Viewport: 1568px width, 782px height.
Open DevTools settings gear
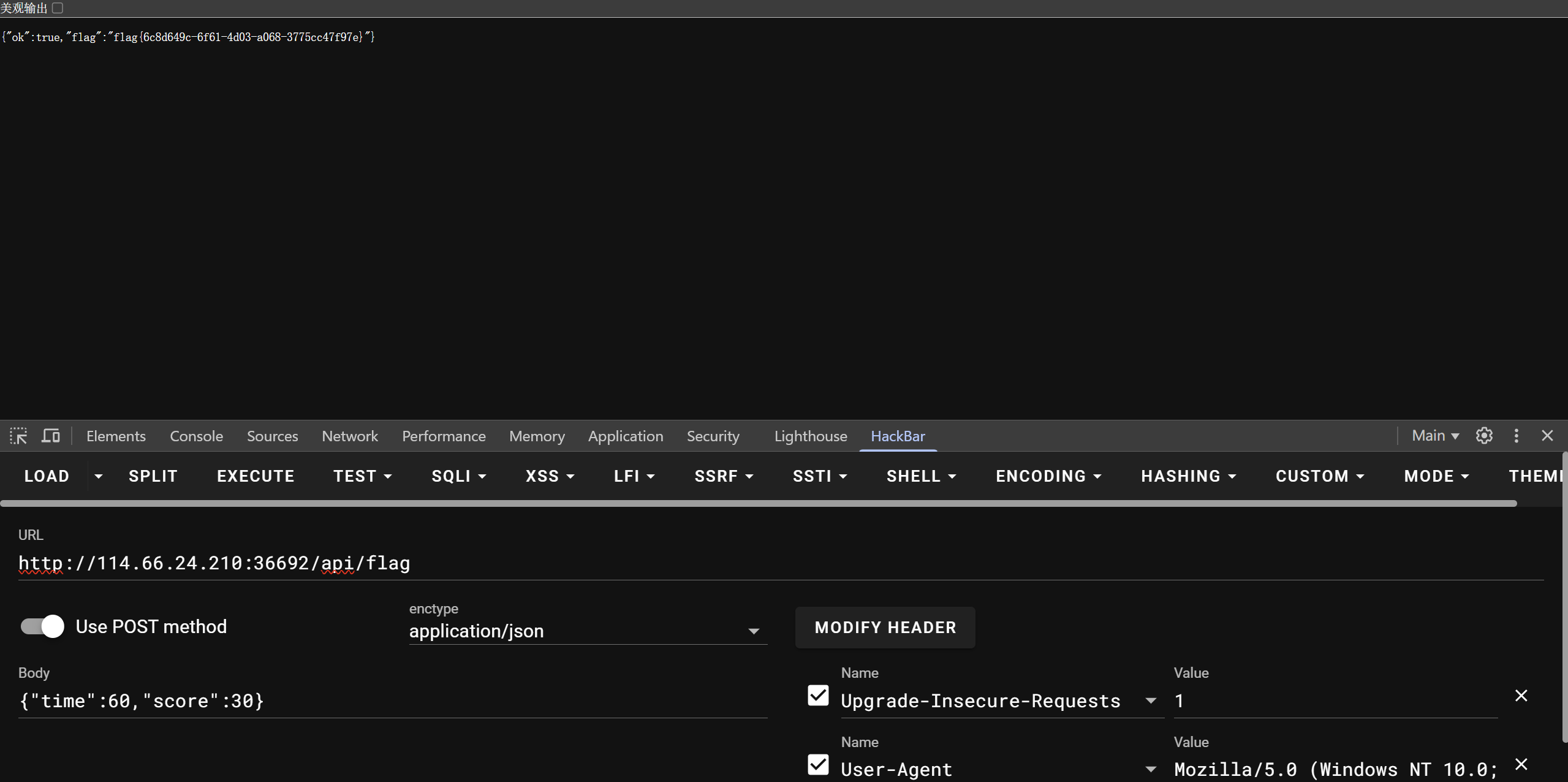1484,436
